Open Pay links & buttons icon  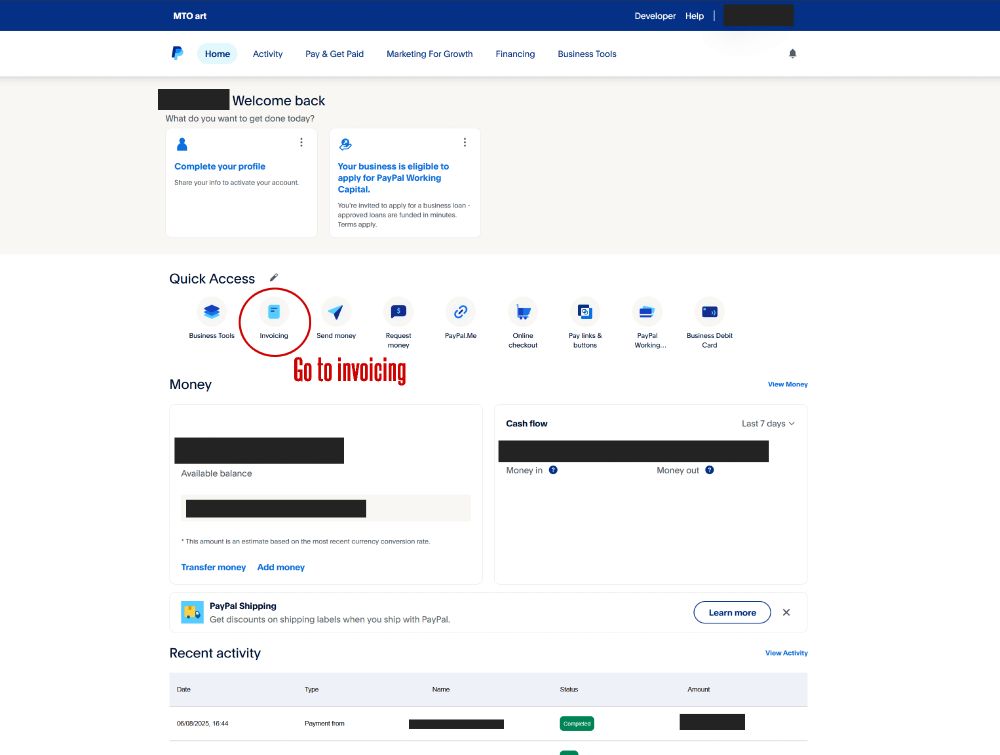pos(585,312)
